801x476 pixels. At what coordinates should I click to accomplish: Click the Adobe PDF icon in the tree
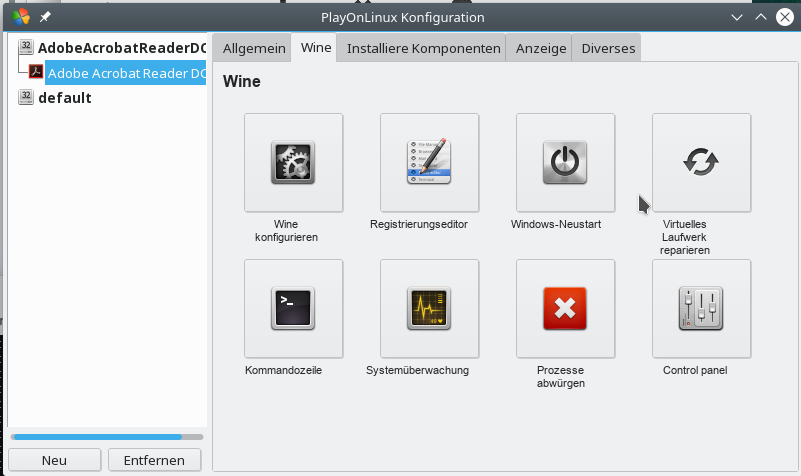[36, 71]
